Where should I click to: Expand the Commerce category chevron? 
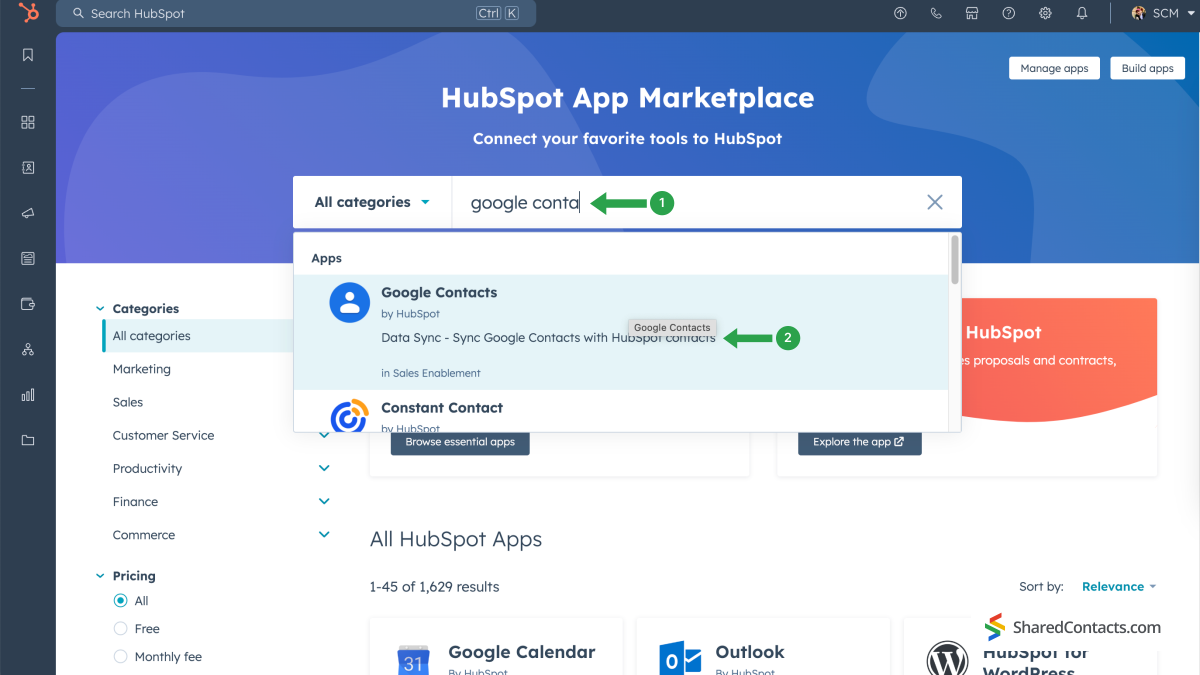click(x=324, y=535)
